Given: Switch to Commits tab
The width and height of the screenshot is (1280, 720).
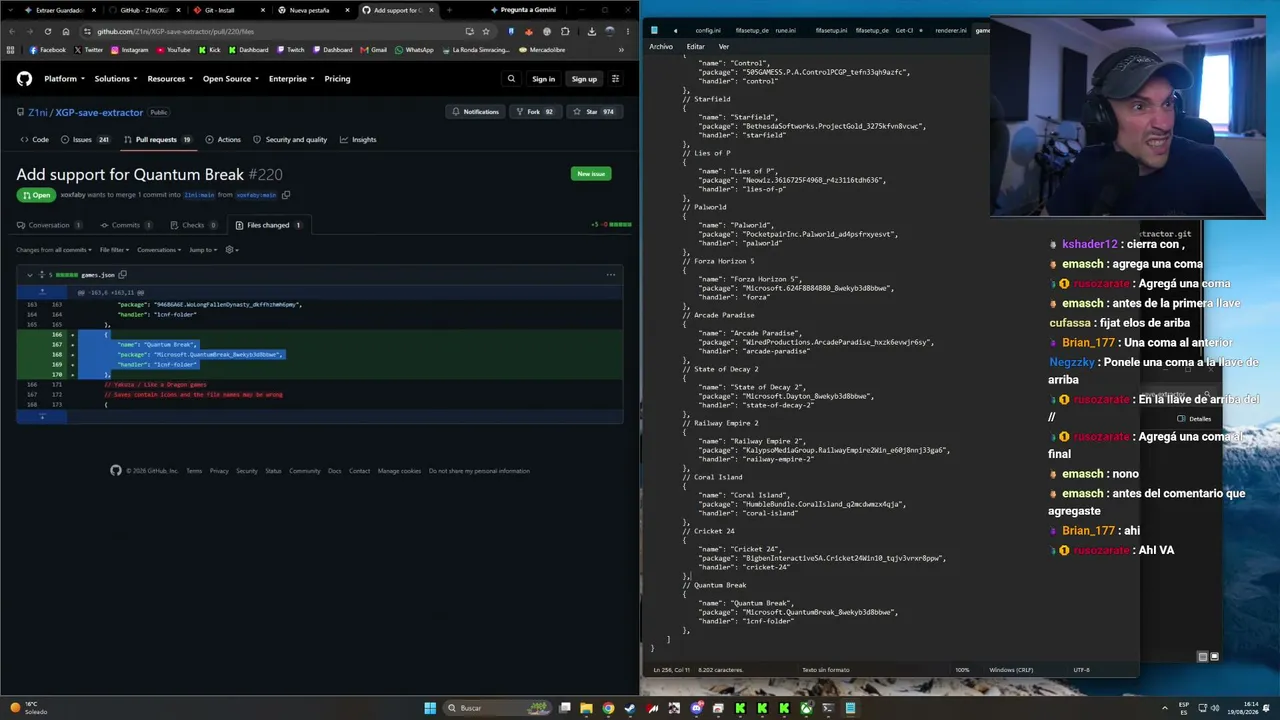Looking at the screenshot, I should click(126, 225).
